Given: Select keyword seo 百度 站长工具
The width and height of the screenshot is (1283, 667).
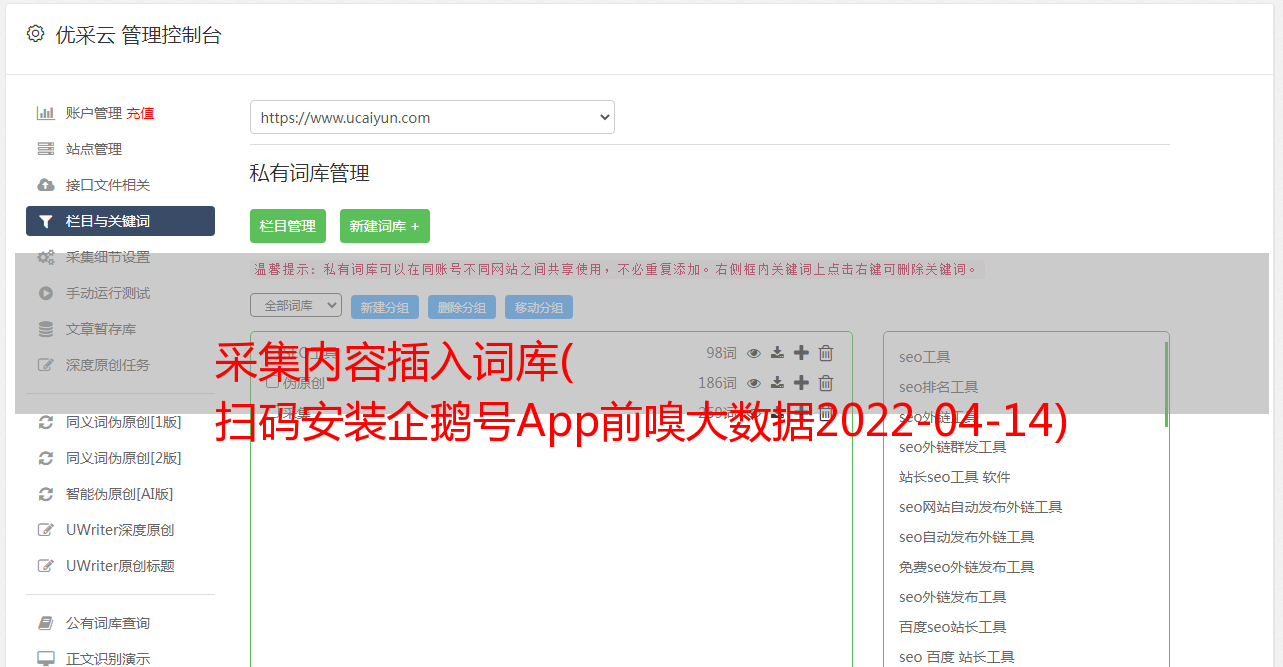Looking at the screenshot, I should pos(956,657).
